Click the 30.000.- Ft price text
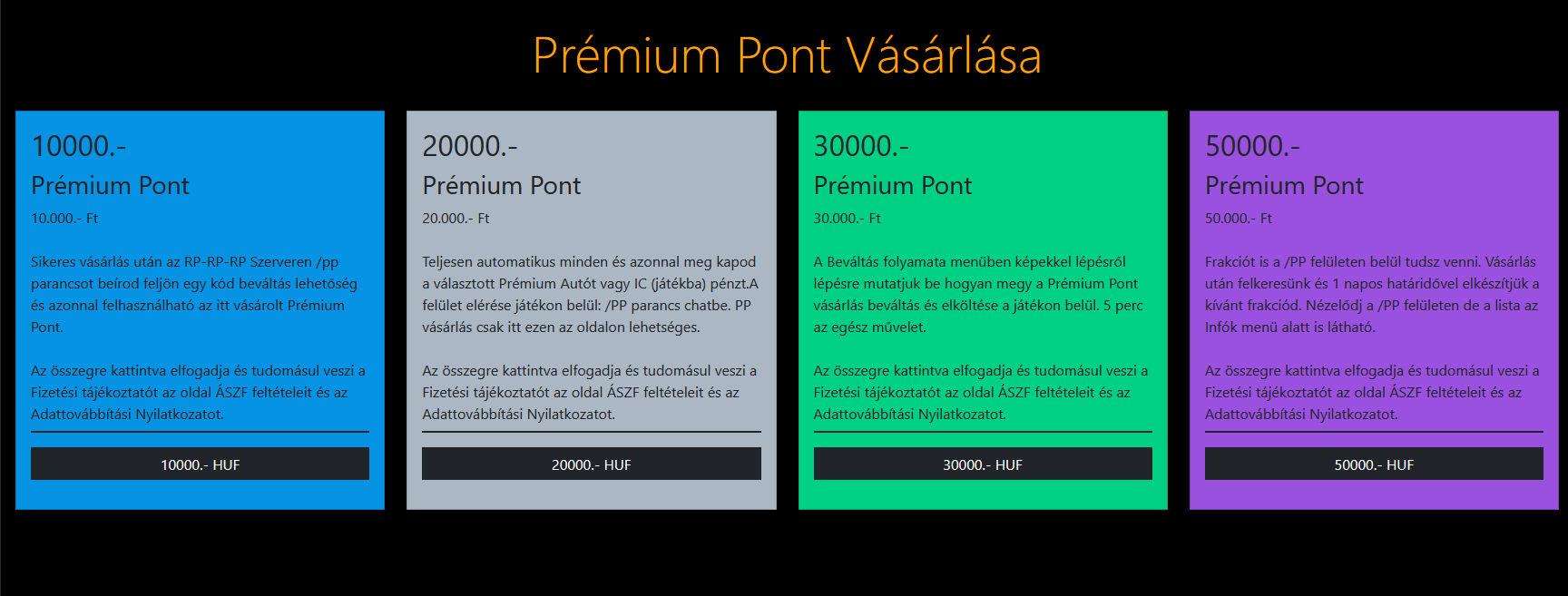Viewport: 1568px width, 596px height. click(x=847, y=219)
